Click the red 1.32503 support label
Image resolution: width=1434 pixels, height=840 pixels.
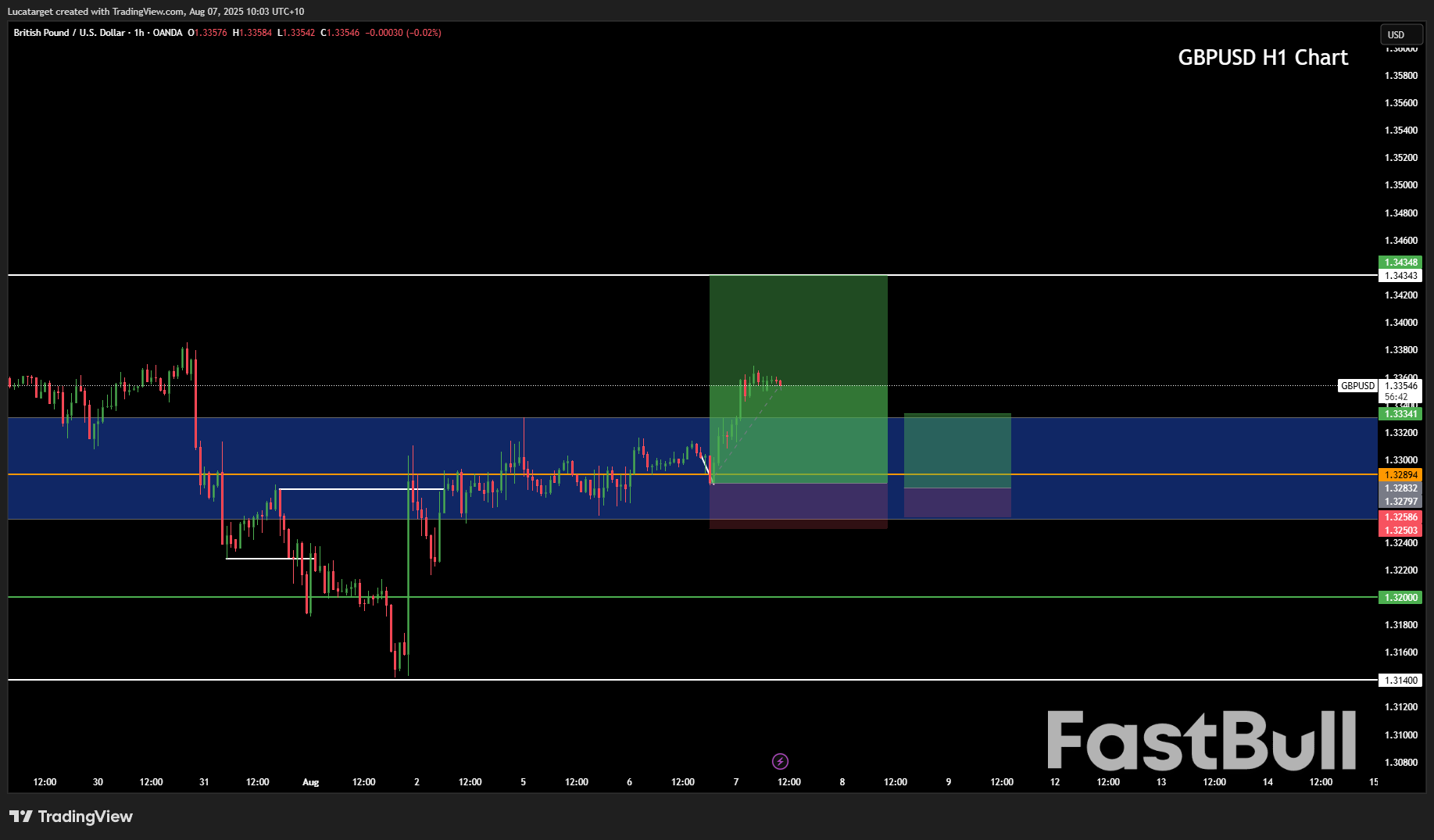pos(1402,530)
